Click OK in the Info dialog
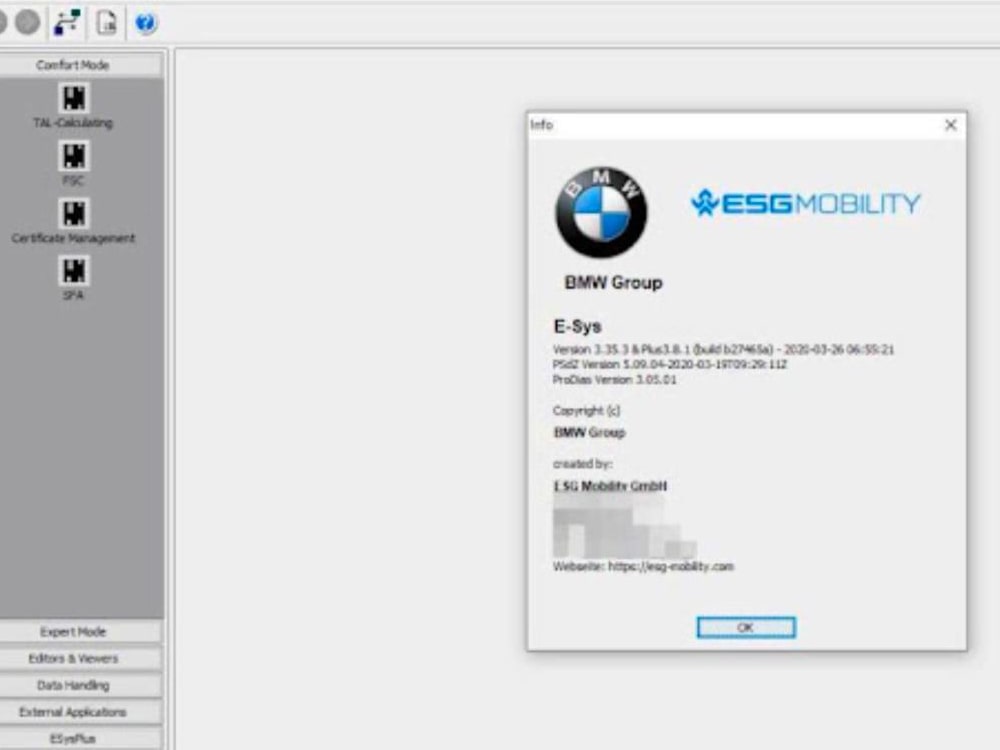 [746, 628]
